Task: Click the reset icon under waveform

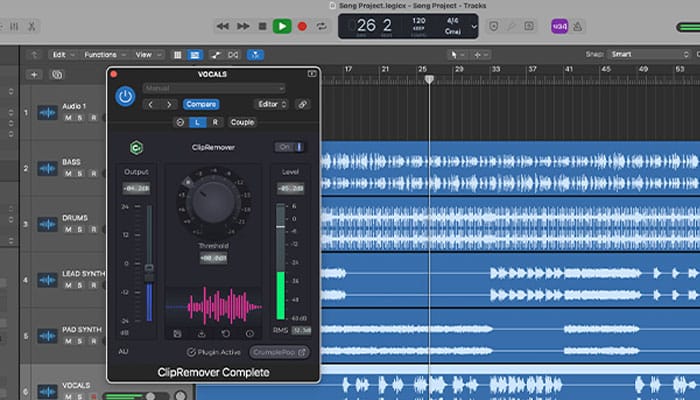Action: (225, 333)
